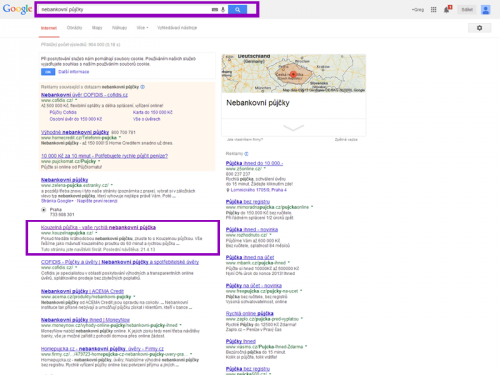The image size is (500, 375).
Task: Open 'Rychlá online půjčka' ad
Action: [250, 313]
